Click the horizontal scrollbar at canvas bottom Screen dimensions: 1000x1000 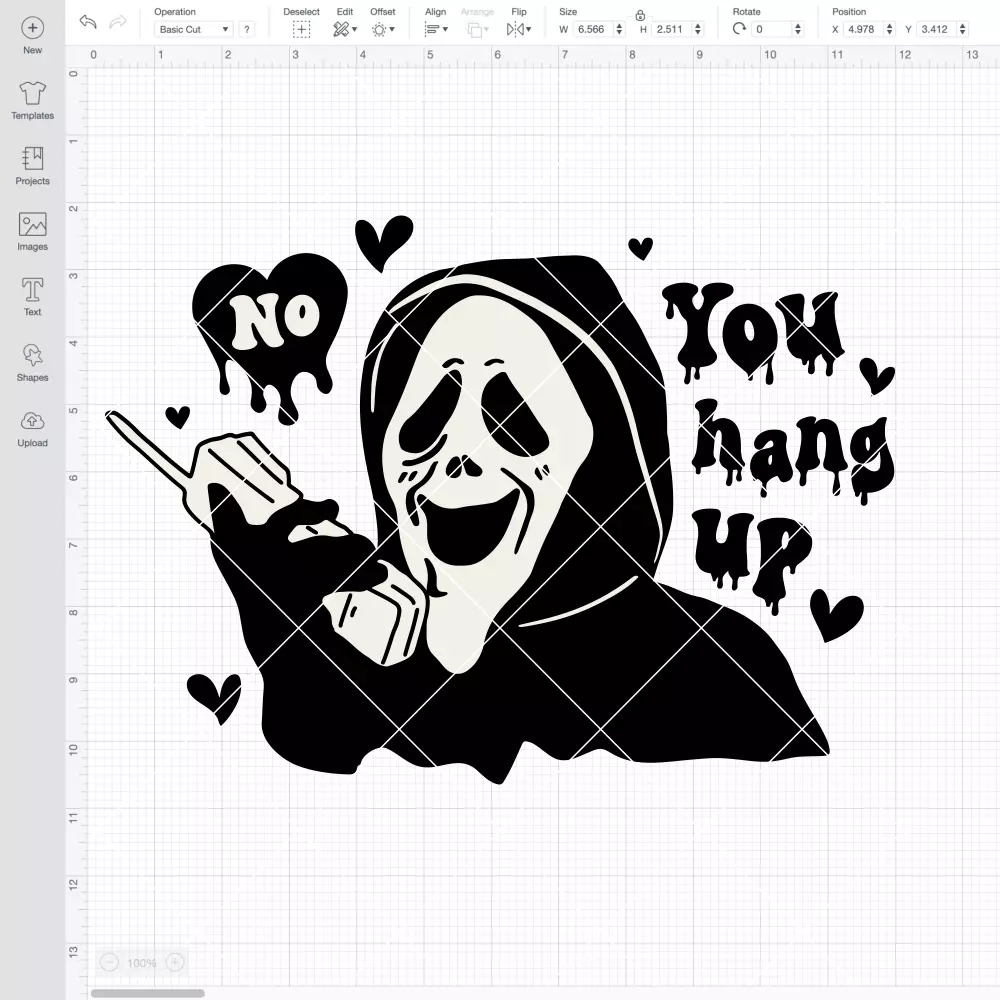click(148, 993)
